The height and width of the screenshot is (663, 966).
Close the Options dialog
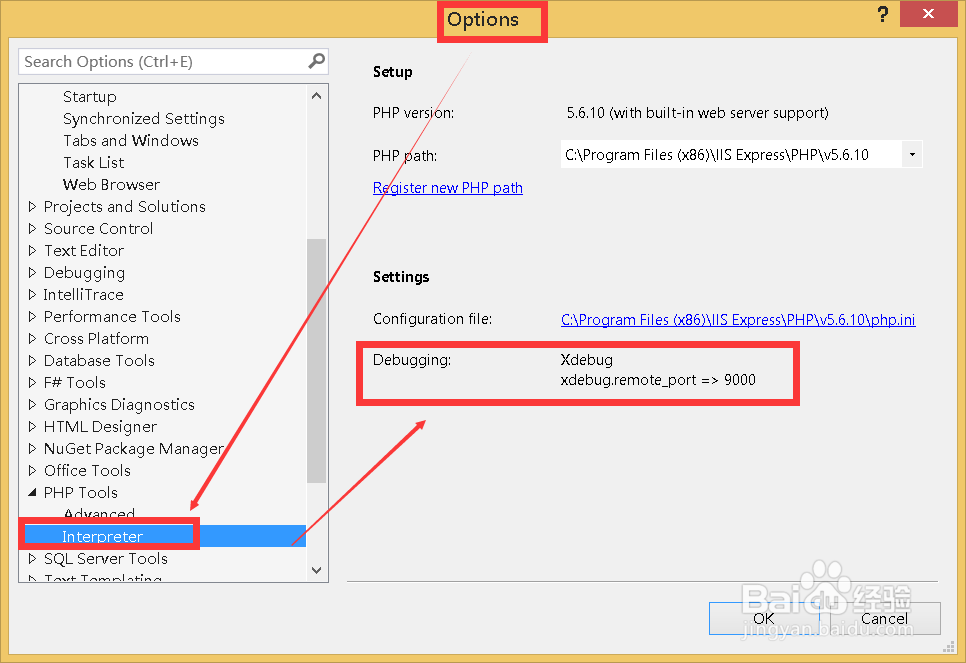pos(928,14)
